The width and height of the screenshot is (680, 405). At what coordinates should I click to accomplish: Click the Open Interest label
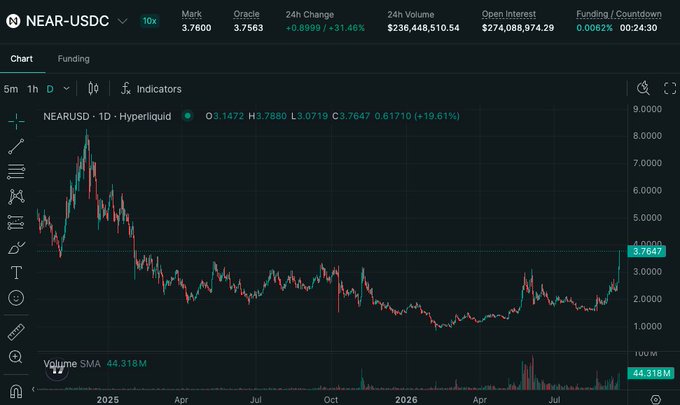point(509,14)
